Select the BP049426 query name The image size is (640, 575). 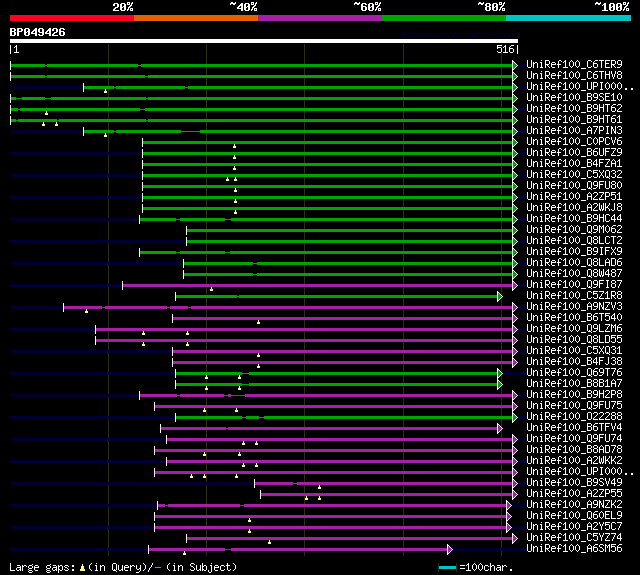(37, 32)
